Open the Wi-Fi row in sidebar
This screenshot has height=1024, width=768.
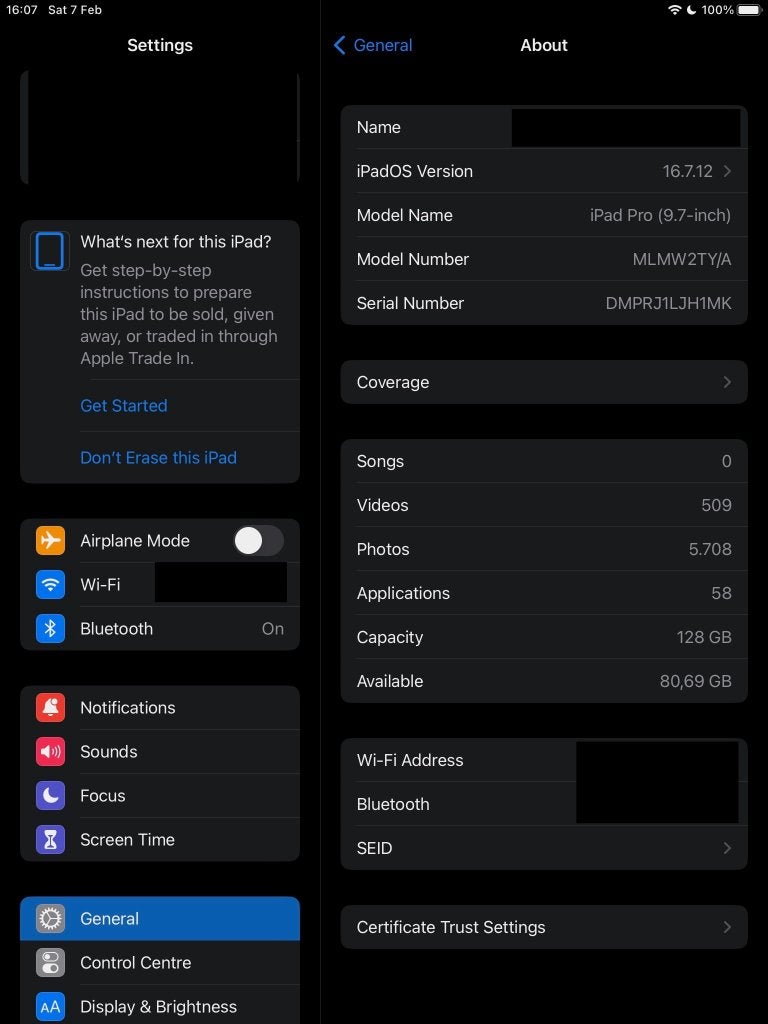coord(160,584)
